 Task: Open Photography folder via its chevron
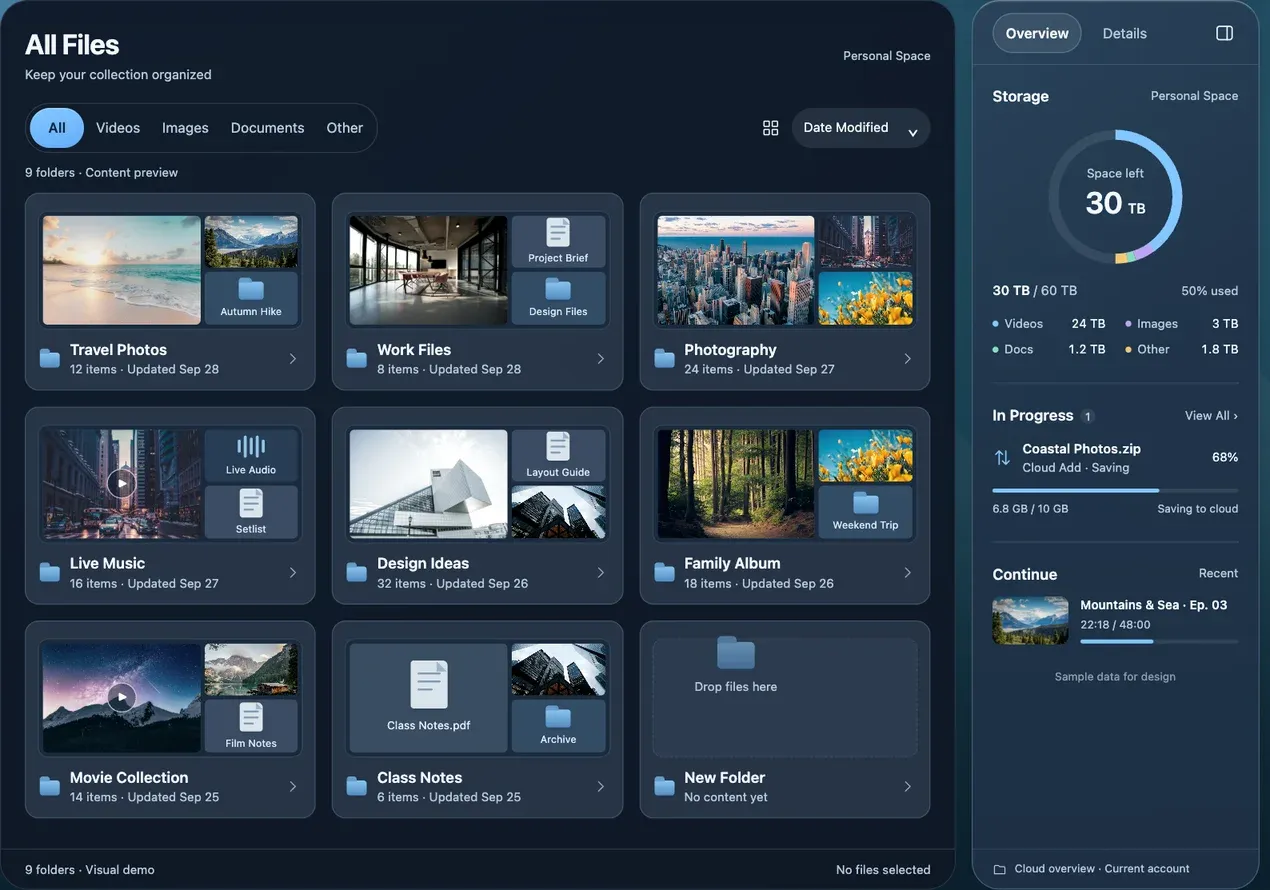908,359
